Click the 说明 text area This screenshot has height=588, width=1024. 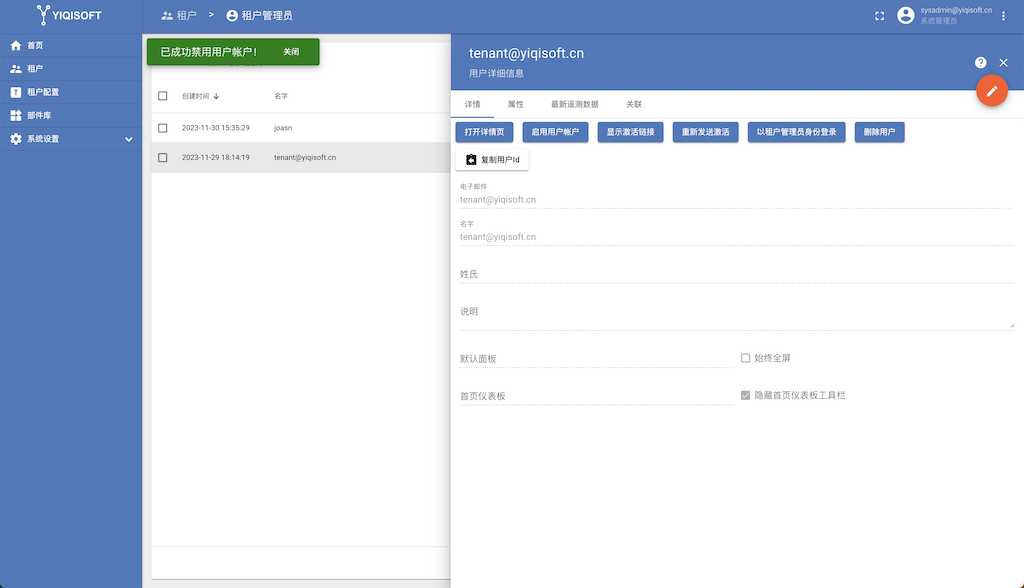pyautogui.click(x=737, y=312)
